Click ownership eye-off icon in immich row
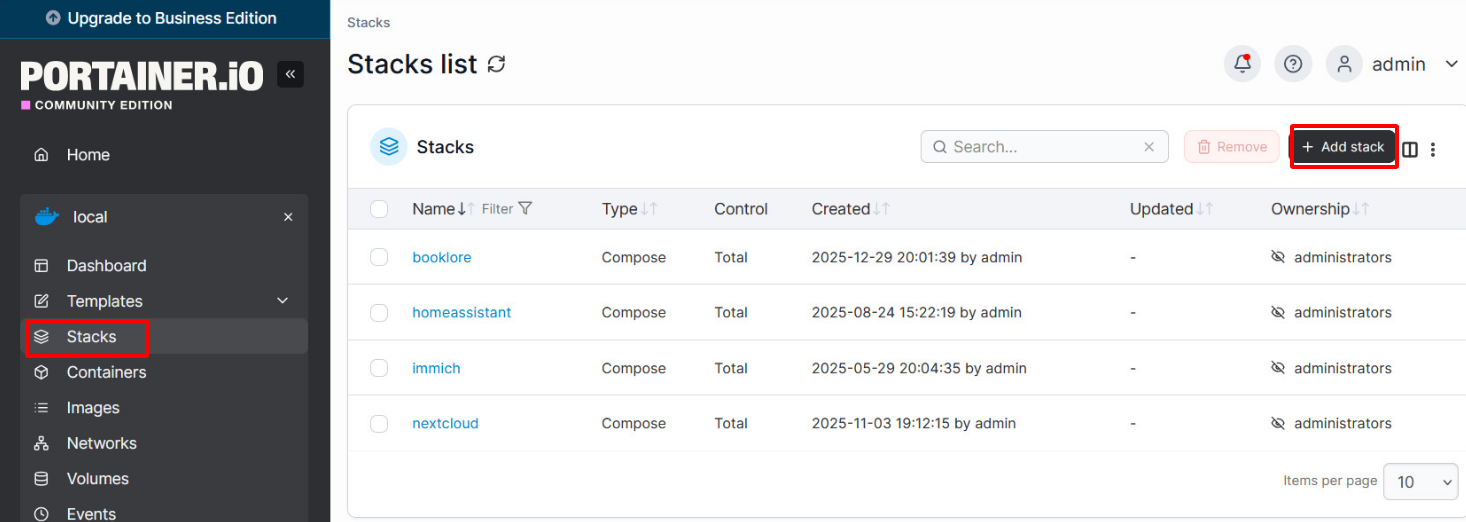Viewport: 1466px width, 522px height. pyautogui.click(x=1278, y=368)
